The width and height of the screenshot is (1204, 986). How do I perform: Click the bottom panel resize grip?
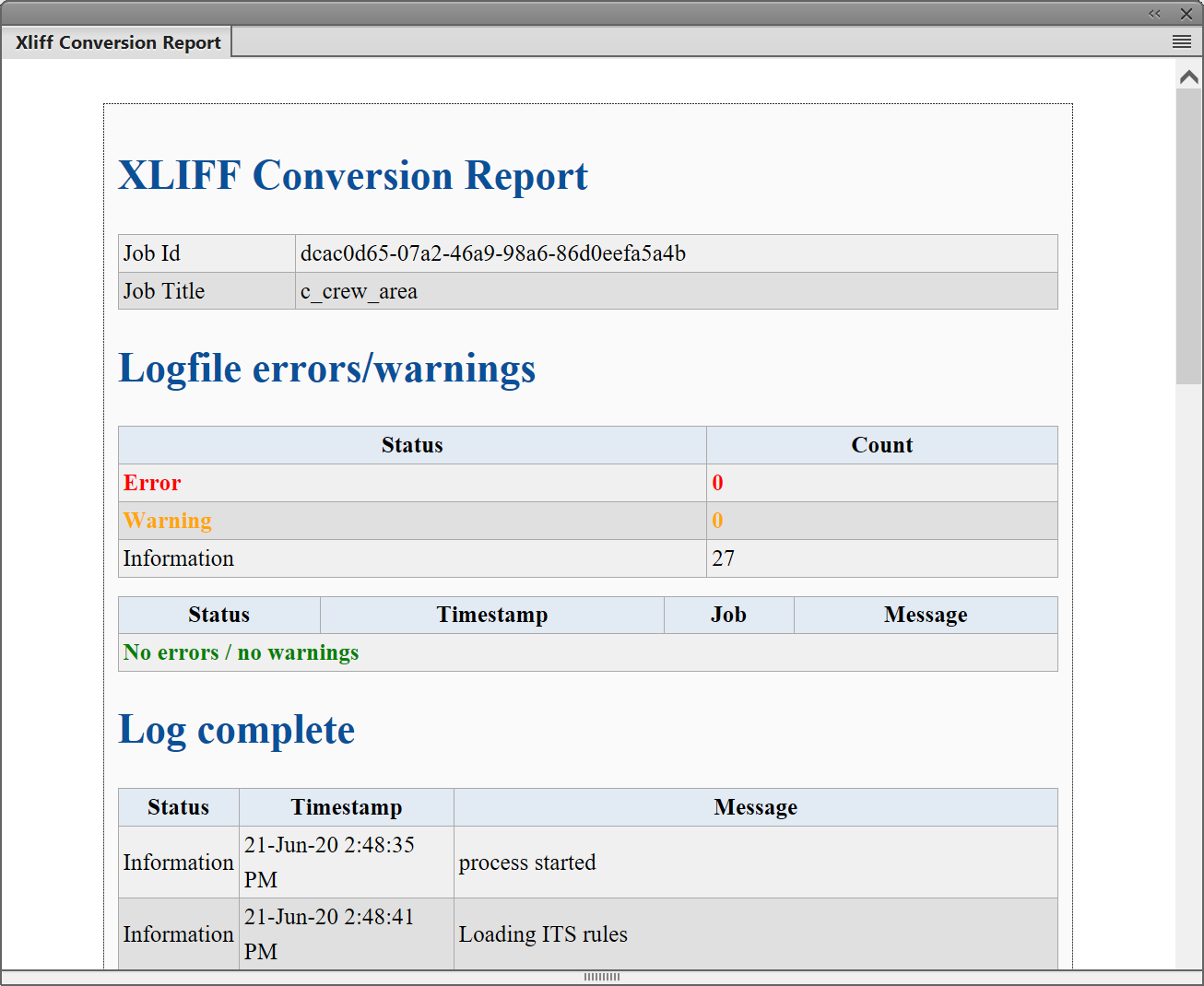tap(602, 977)
